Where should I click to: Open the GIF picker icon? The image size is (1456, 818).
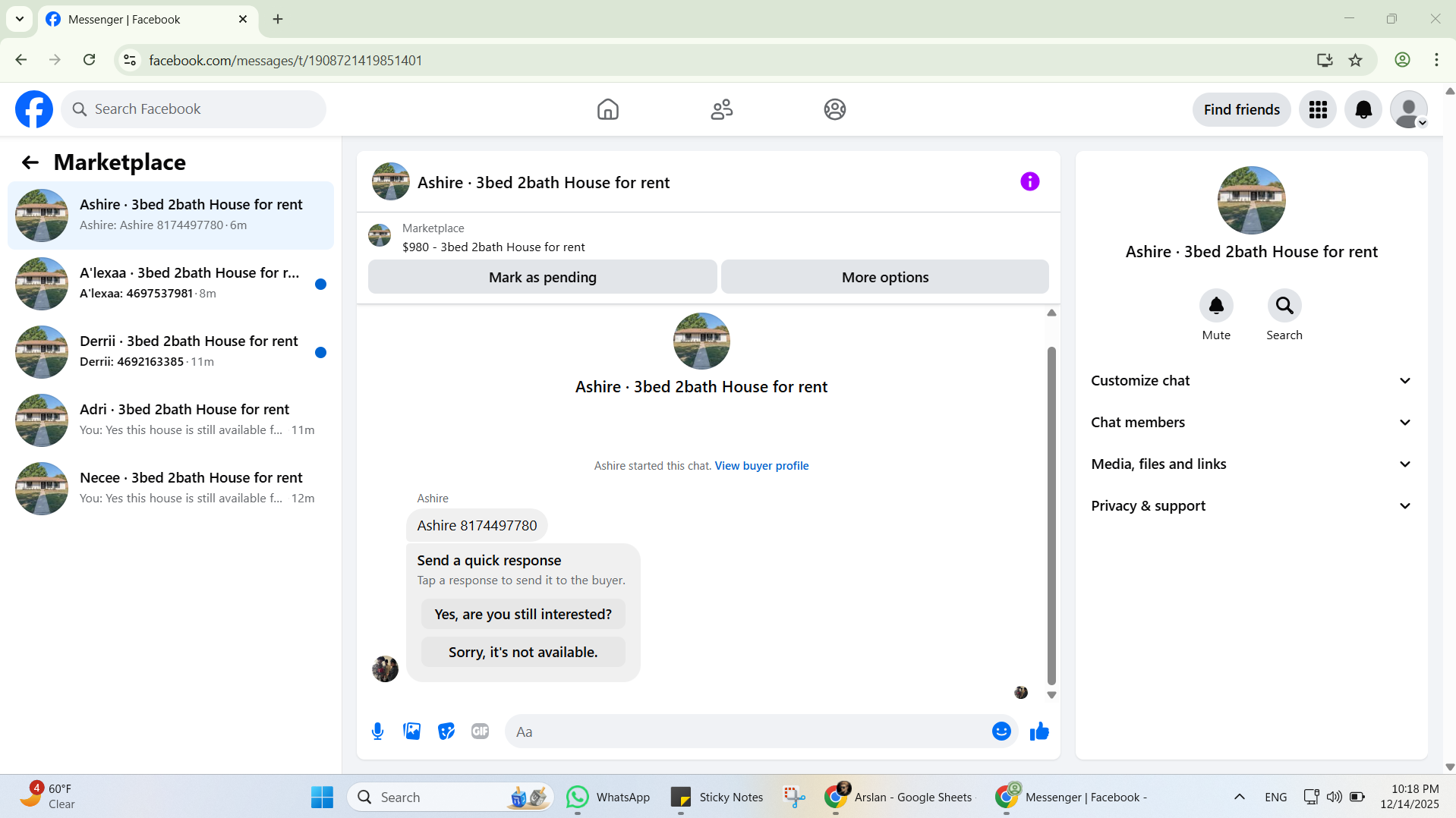(480, 731)
